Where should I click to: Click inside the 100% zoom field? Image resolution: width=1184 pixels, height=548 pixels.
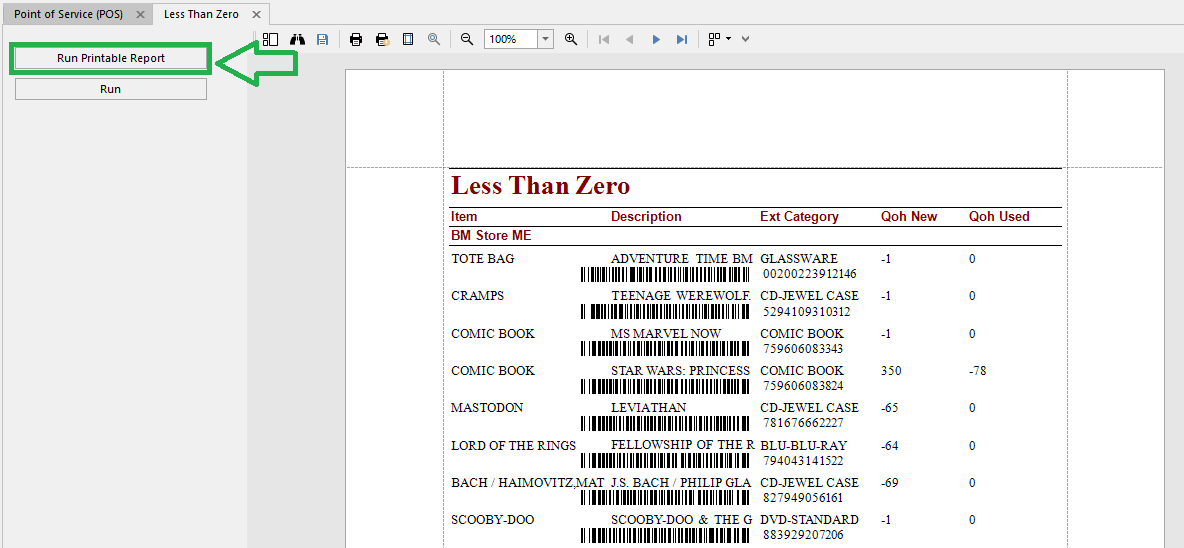(511, 39)
